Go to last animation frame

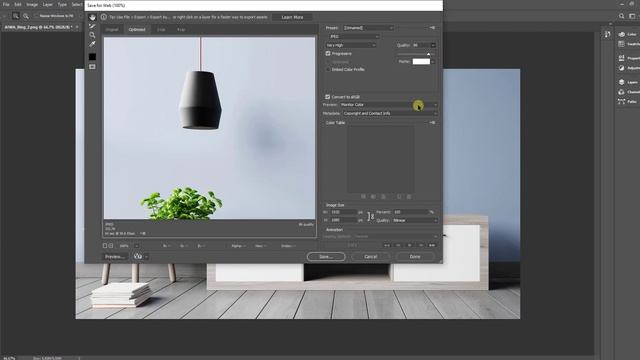click(x=431, y=245)
